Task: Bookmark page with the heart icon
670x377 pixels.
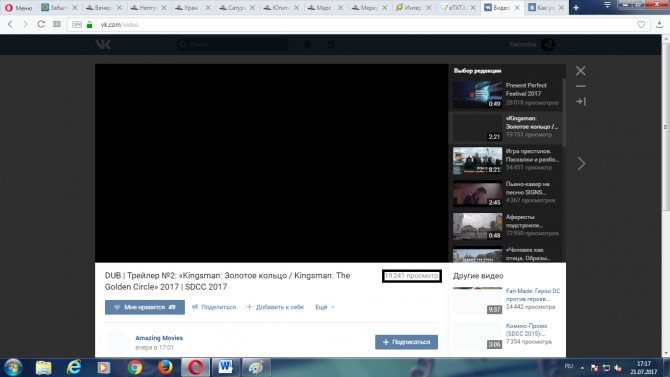Action: [641, 24]
